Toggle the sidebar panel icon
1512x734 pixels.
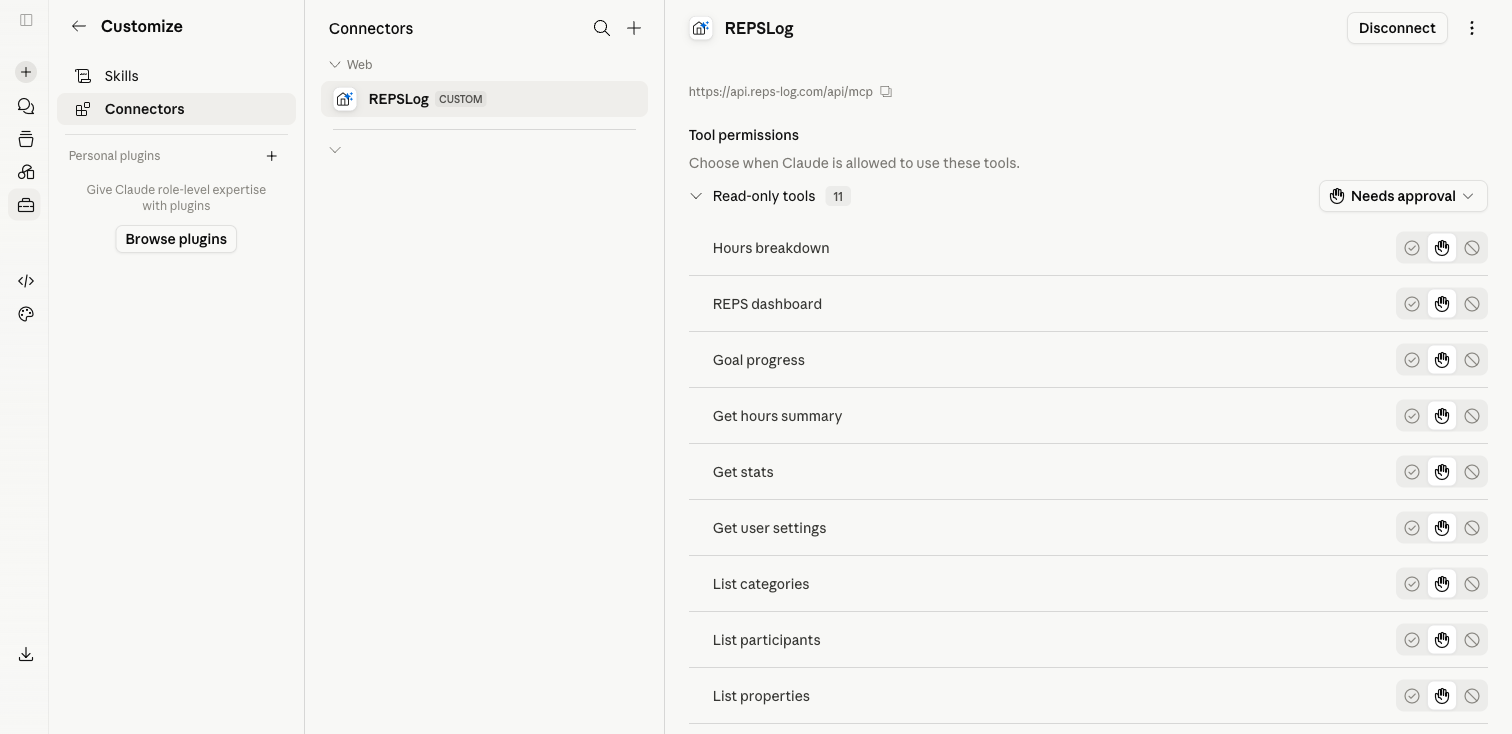click(x=26, y=20)
